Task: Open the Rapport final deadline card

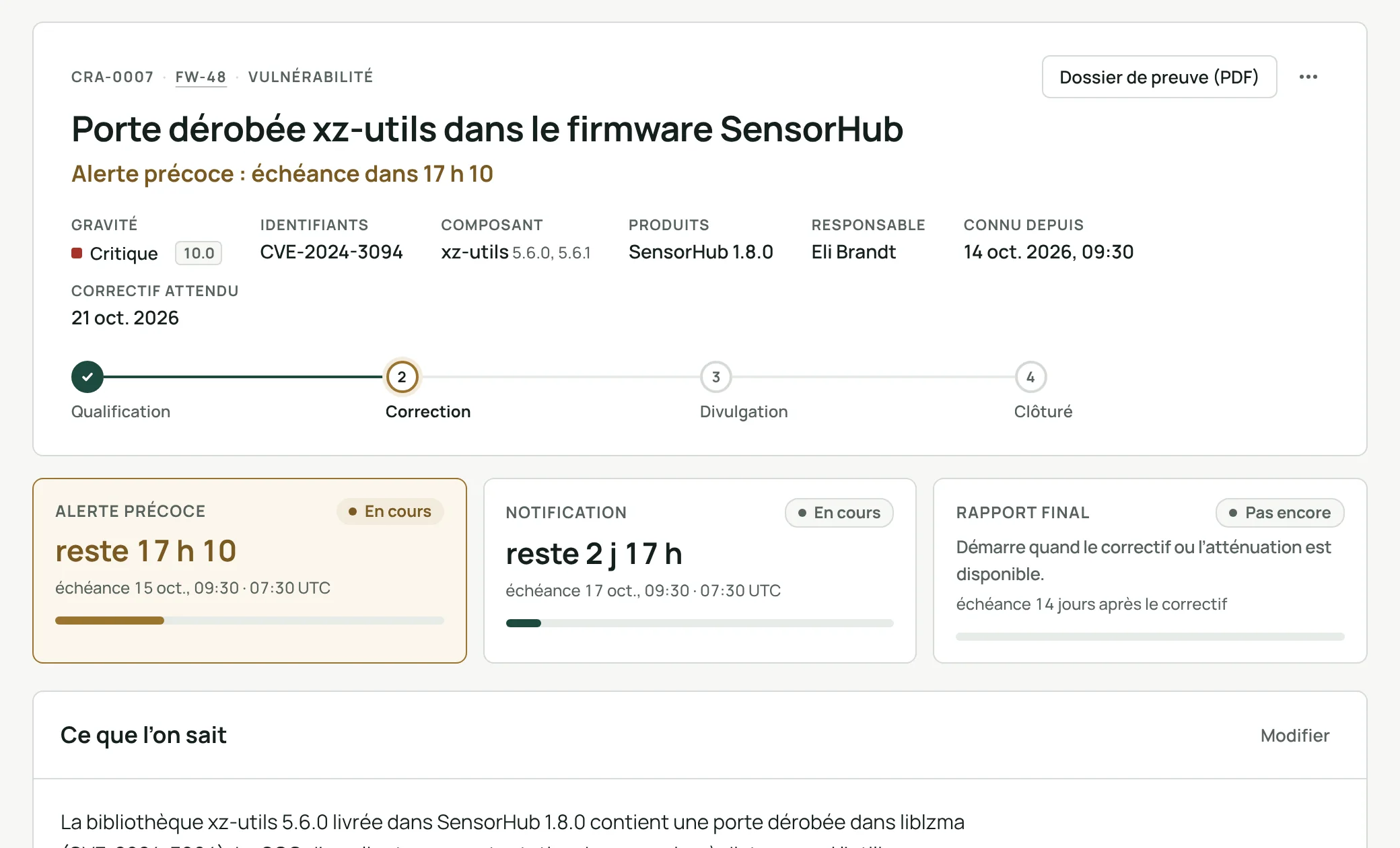Action: tap(1150, 571)
